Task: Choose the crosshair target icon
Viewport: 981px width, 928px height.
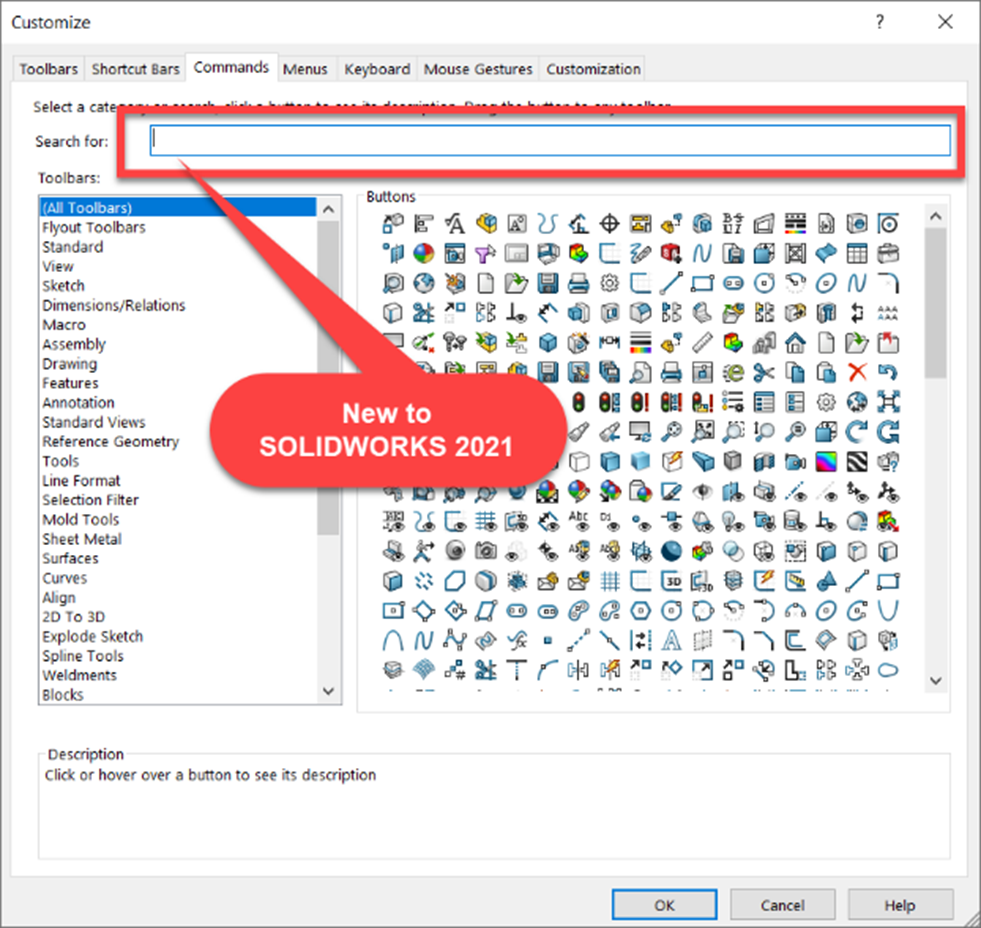Action: pos(609,223)
